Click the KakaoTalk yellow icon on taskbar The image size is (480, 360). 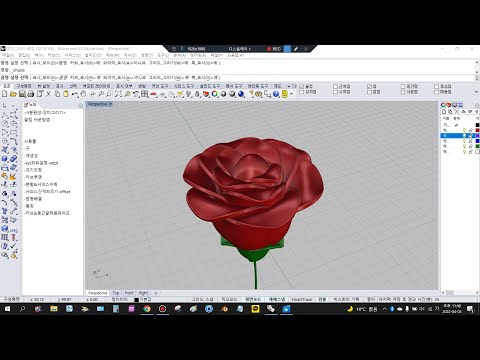click(255, 309)
